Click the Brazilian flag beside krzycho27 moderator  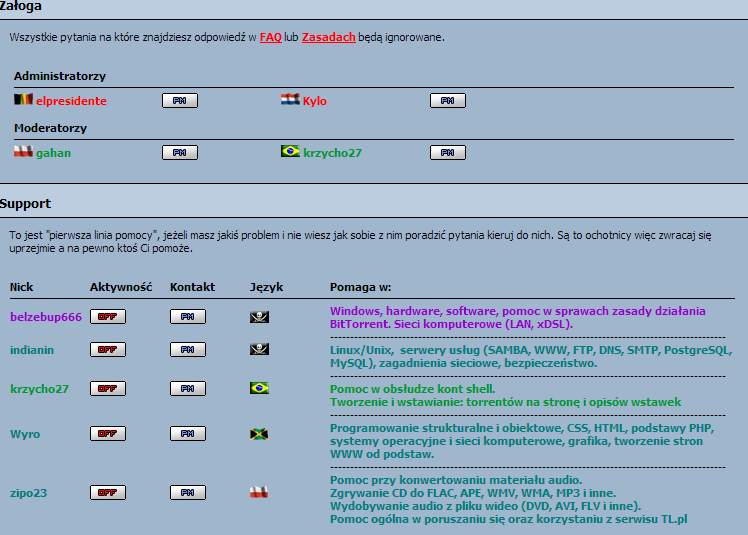pyautogui.click(x=291, y=151)
